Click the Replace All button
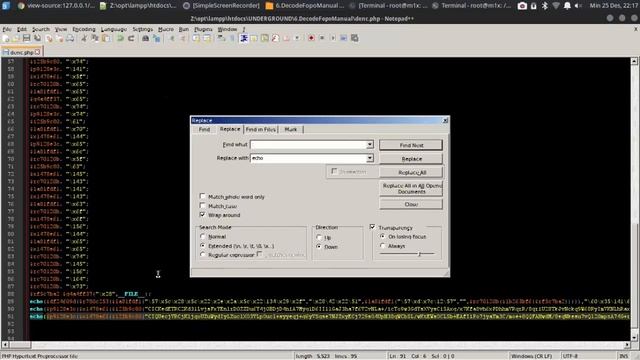640x360 pixels. 411,172
